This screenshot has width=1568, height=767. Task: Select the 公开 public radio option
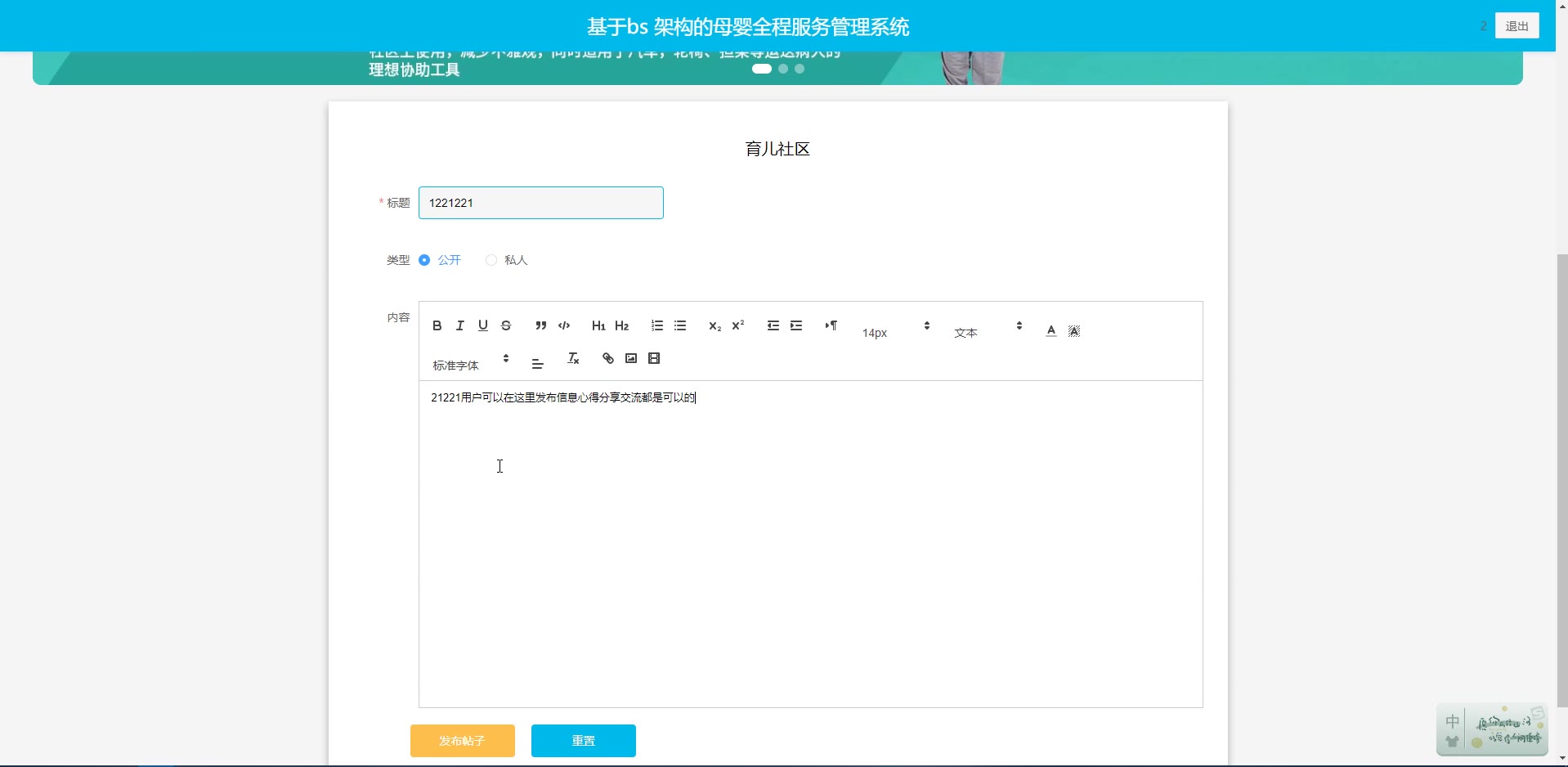[x=424, y=260]
